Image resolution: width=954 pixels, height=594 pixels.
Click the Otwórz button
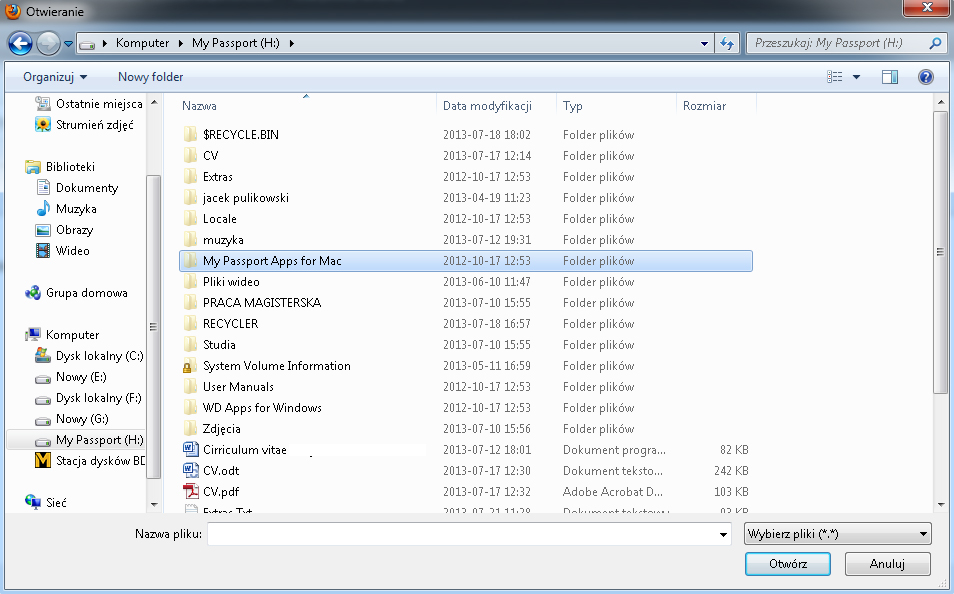[x=788, y=564]
